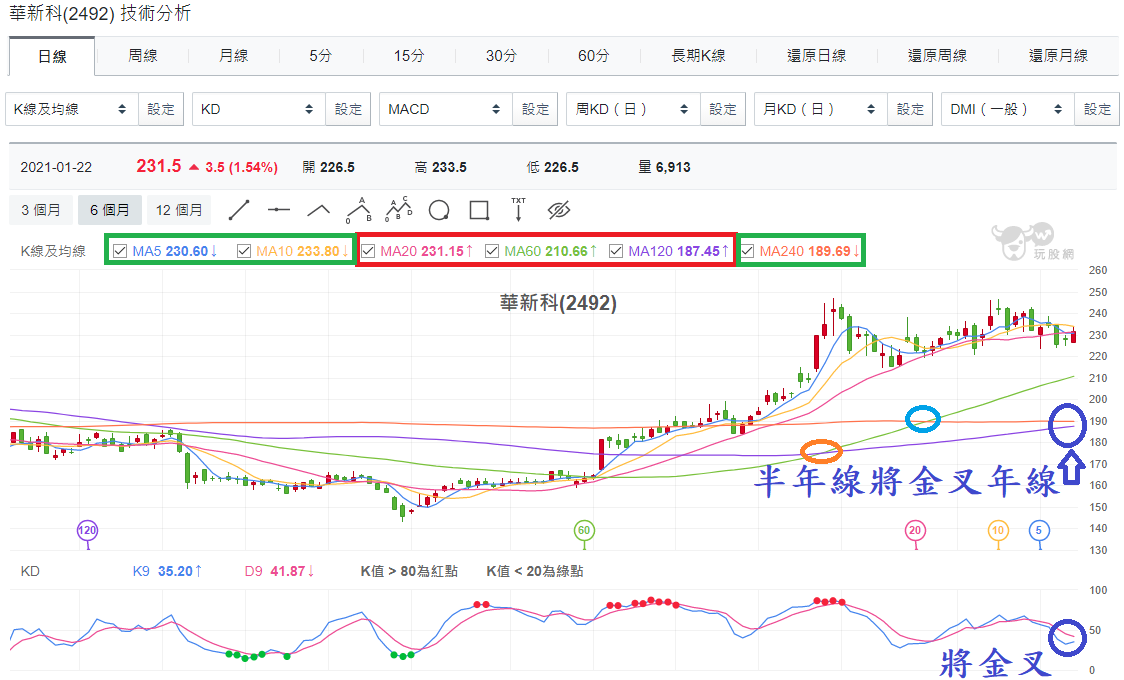Click the blue 5 marker on chart
The image size is (1124, 680).
pyautogui.click(x=1039, y=531)
